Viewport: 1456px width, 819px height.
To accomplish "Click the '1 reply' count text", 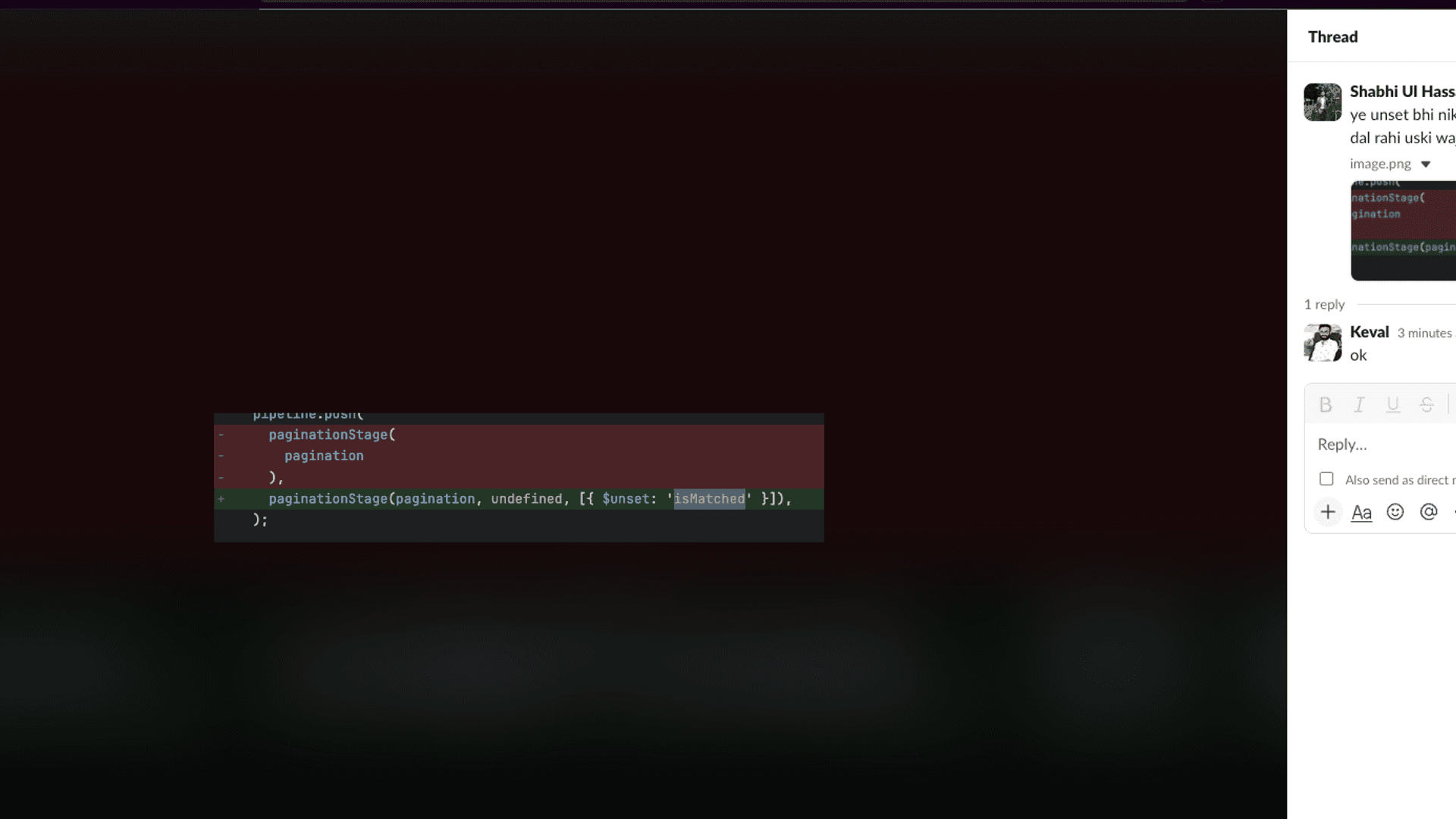I will pos(1324,304).
